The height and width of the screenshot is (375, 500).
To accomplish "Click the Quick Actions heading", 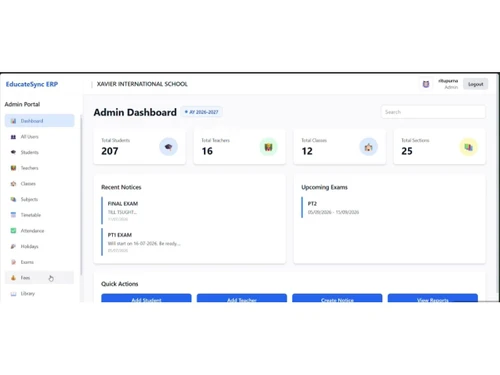I will [x=120, y=284].
